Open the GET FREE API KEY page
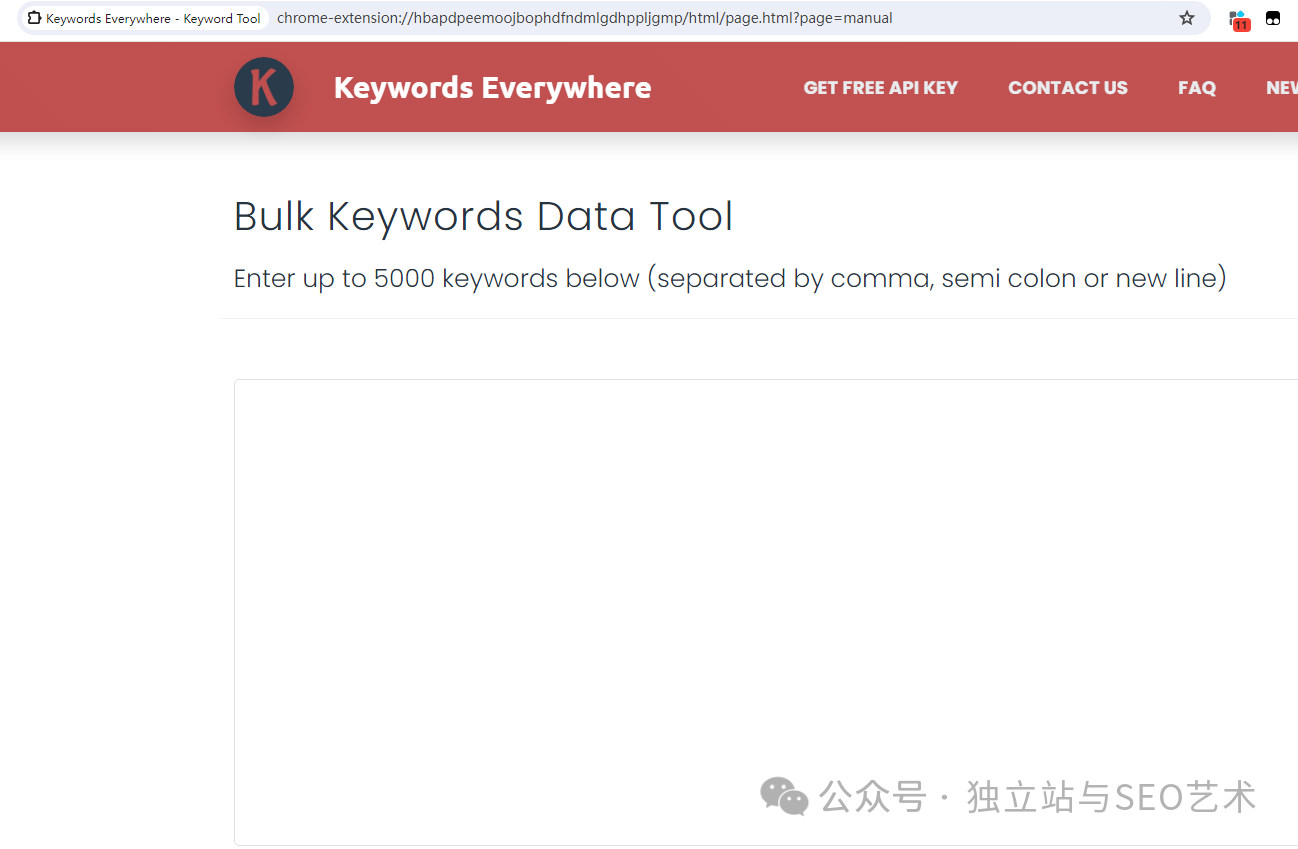Screen dimensions: 1298x849 pyautogui.click(x=880, y=88)
